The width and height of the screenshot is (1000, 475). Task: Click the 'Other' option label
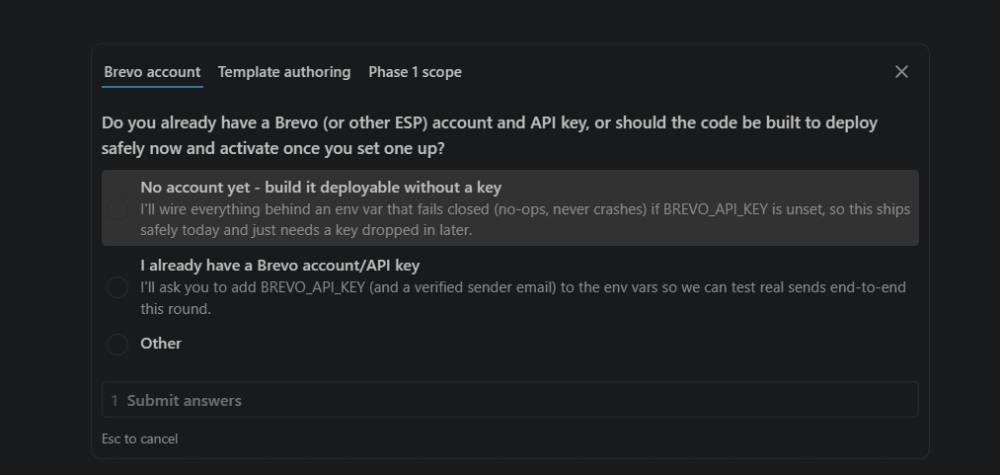tap(161, 343)
